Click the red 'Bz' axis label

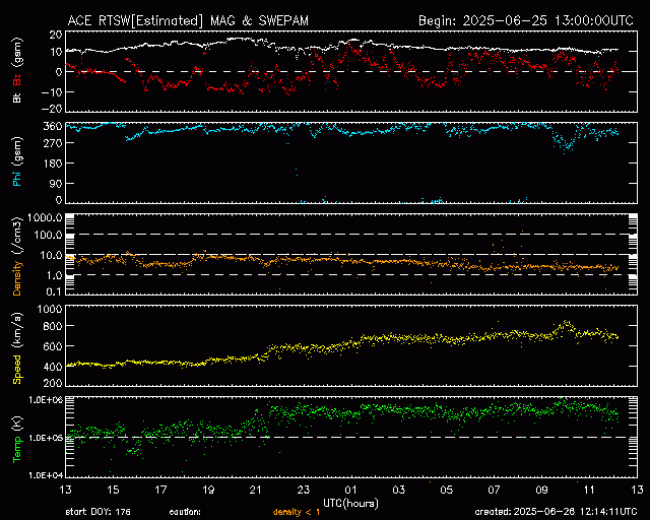(17, 78)
